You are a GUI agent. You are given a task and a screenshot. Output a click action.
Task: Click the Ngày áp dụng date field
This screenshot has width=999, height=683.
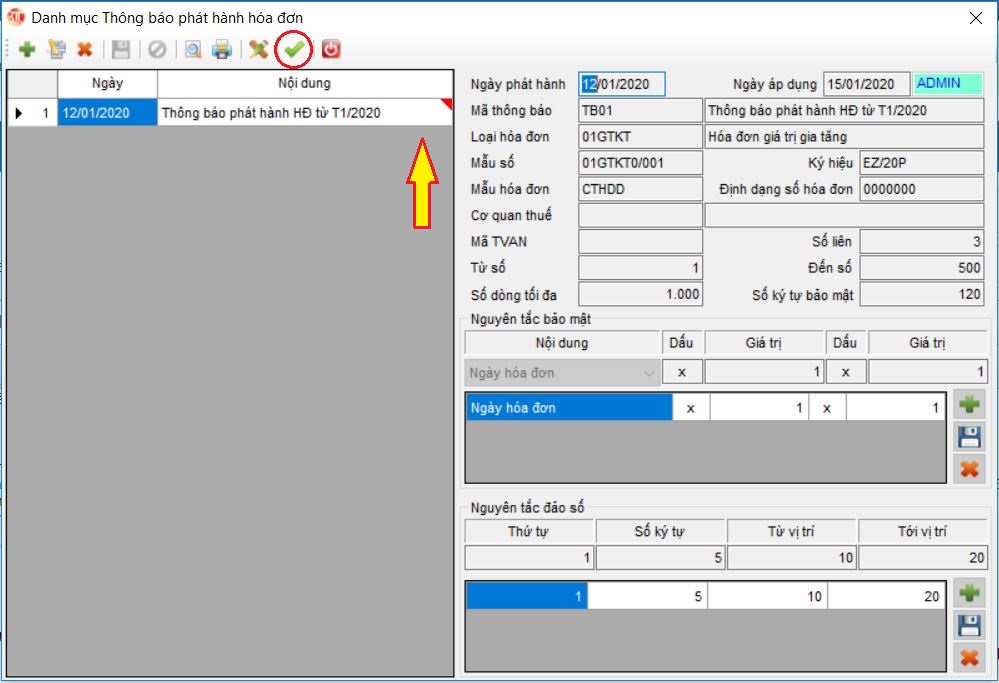(866, 84)
